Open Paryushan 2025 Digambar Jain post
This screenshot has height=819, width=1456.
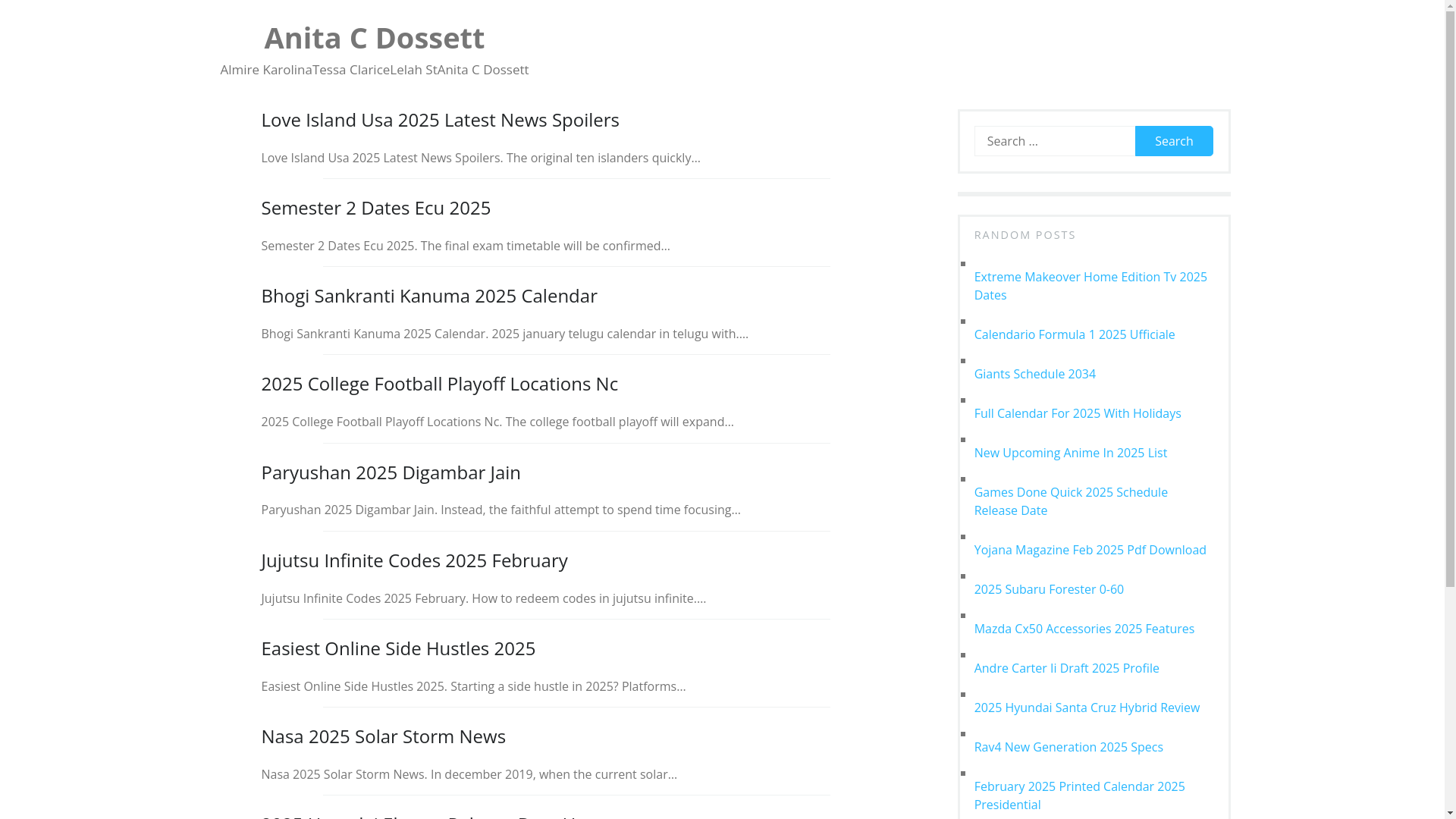[x=391, y=472]
